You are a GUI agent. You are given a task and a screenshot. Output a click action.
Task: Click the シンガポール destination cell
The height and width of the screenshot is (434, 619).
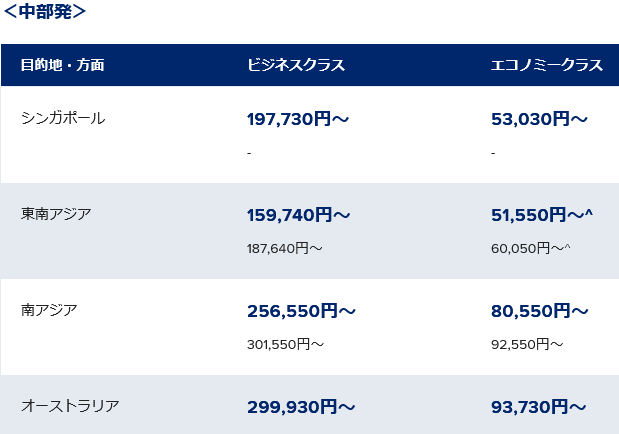click(x=63, y=118)
